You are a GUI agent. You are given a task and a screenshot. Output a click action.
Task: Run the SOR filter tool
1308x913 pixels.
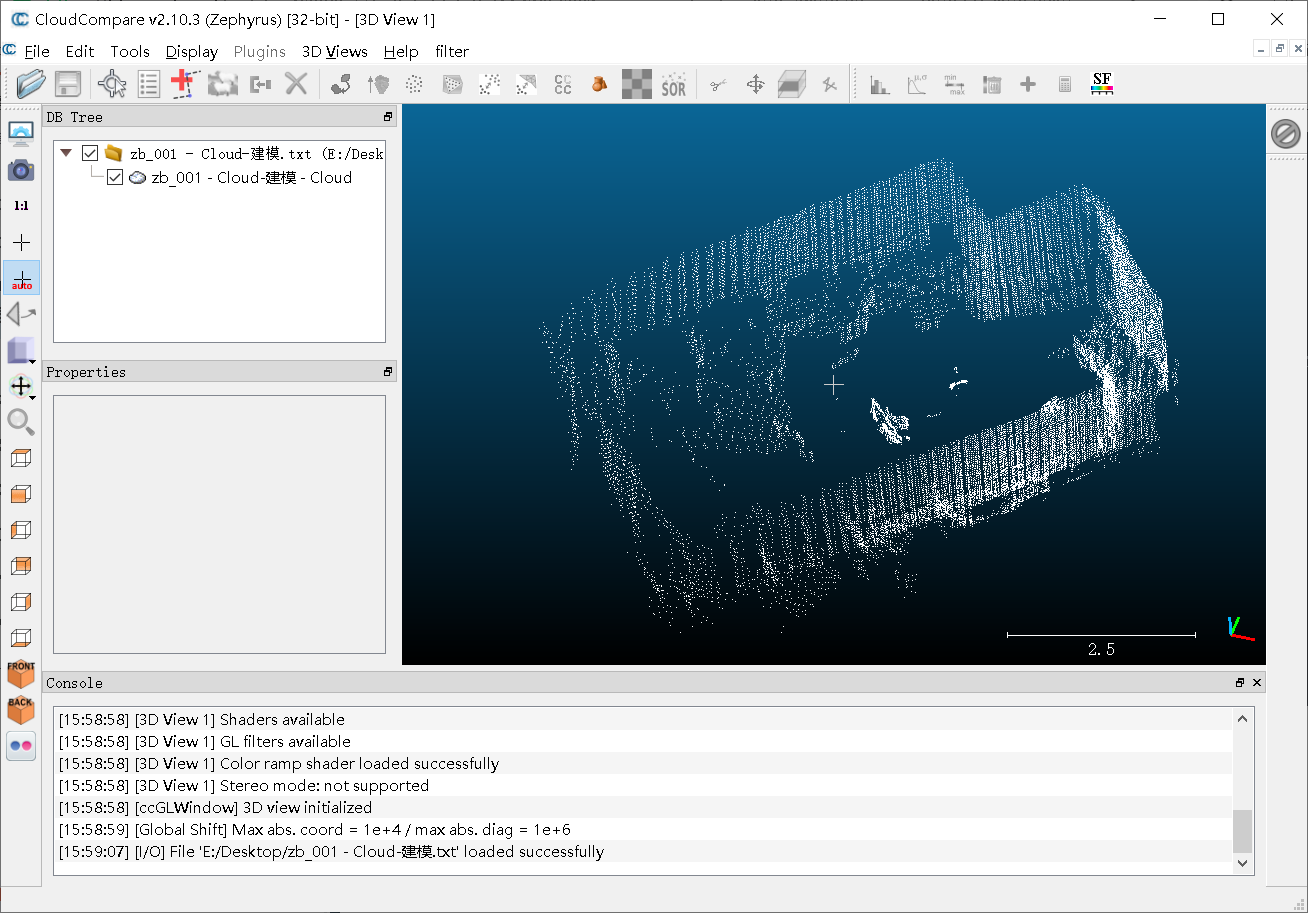coord(674,85)
